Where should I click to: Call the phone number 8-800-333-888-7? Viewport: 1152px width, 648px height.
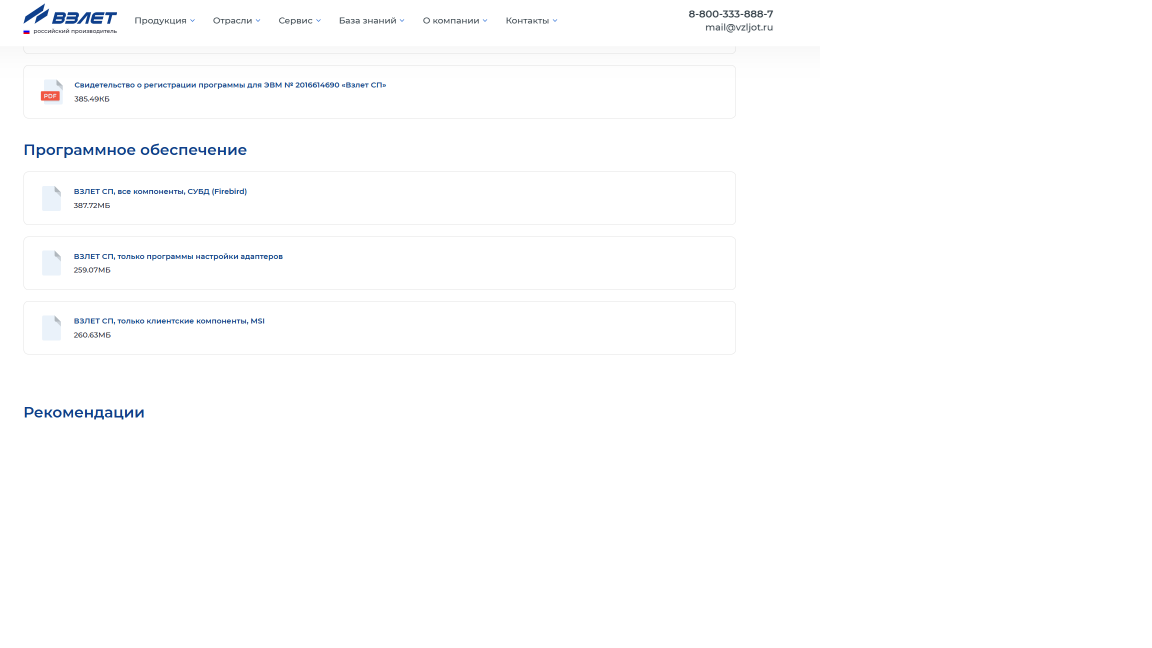[x=730, y=14]
